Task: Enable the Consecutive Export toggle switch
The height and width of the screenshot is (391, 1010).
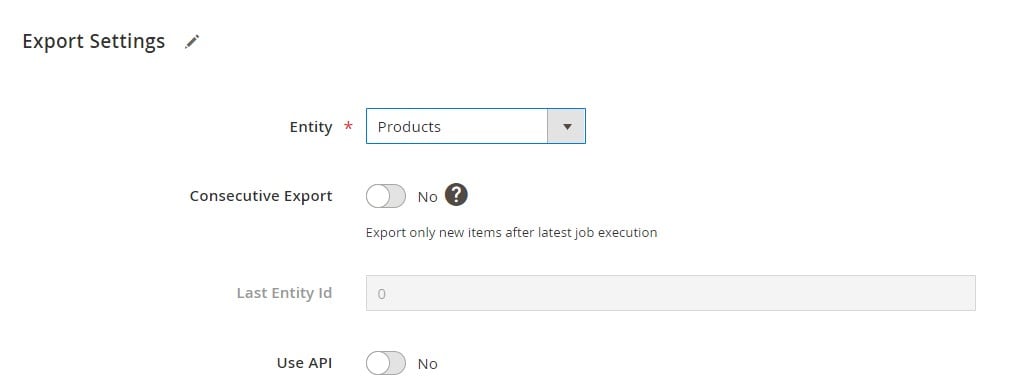Action: [386, 196]
